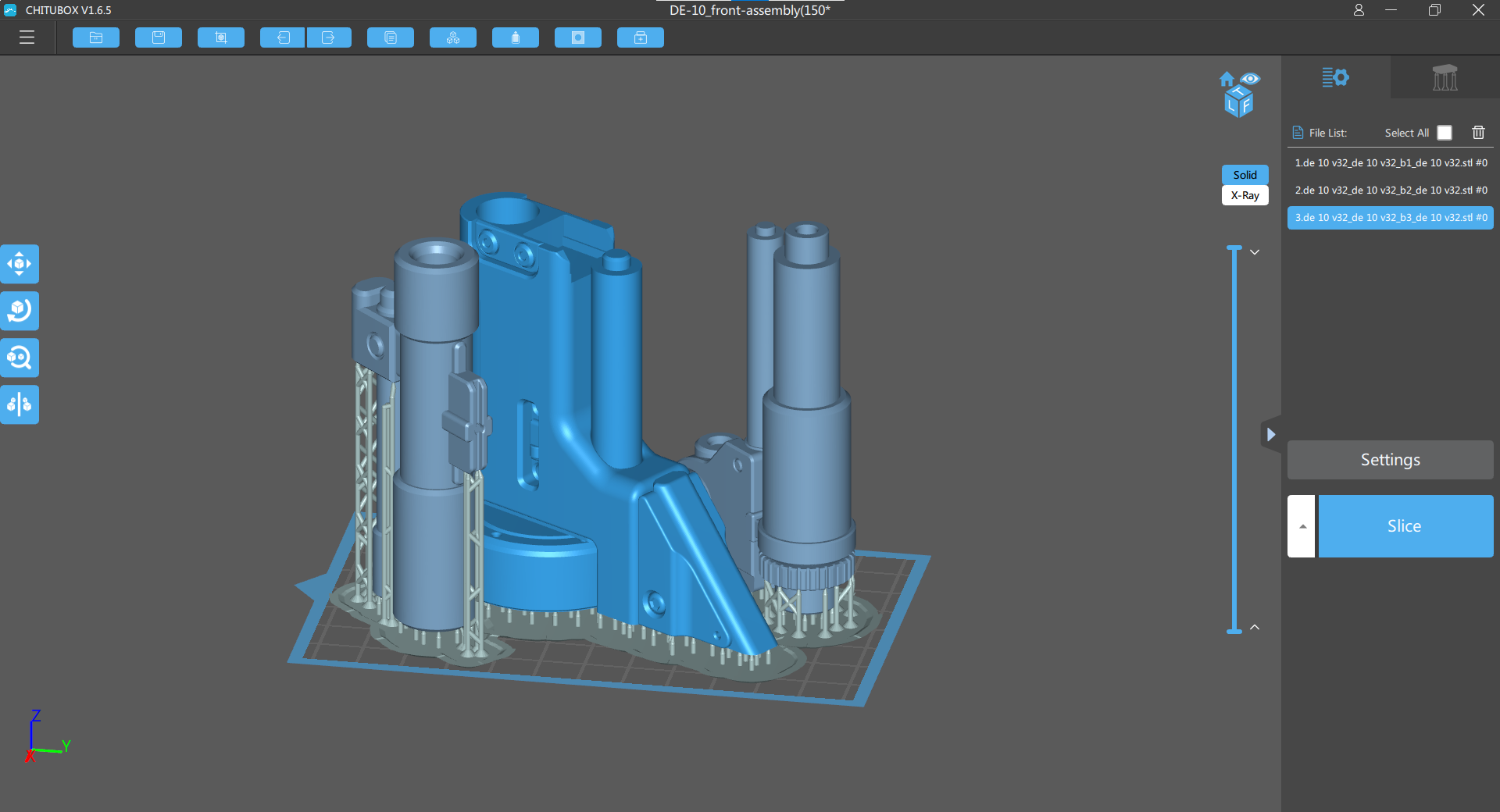Switch to the supports tab

tap(1445, 77)
